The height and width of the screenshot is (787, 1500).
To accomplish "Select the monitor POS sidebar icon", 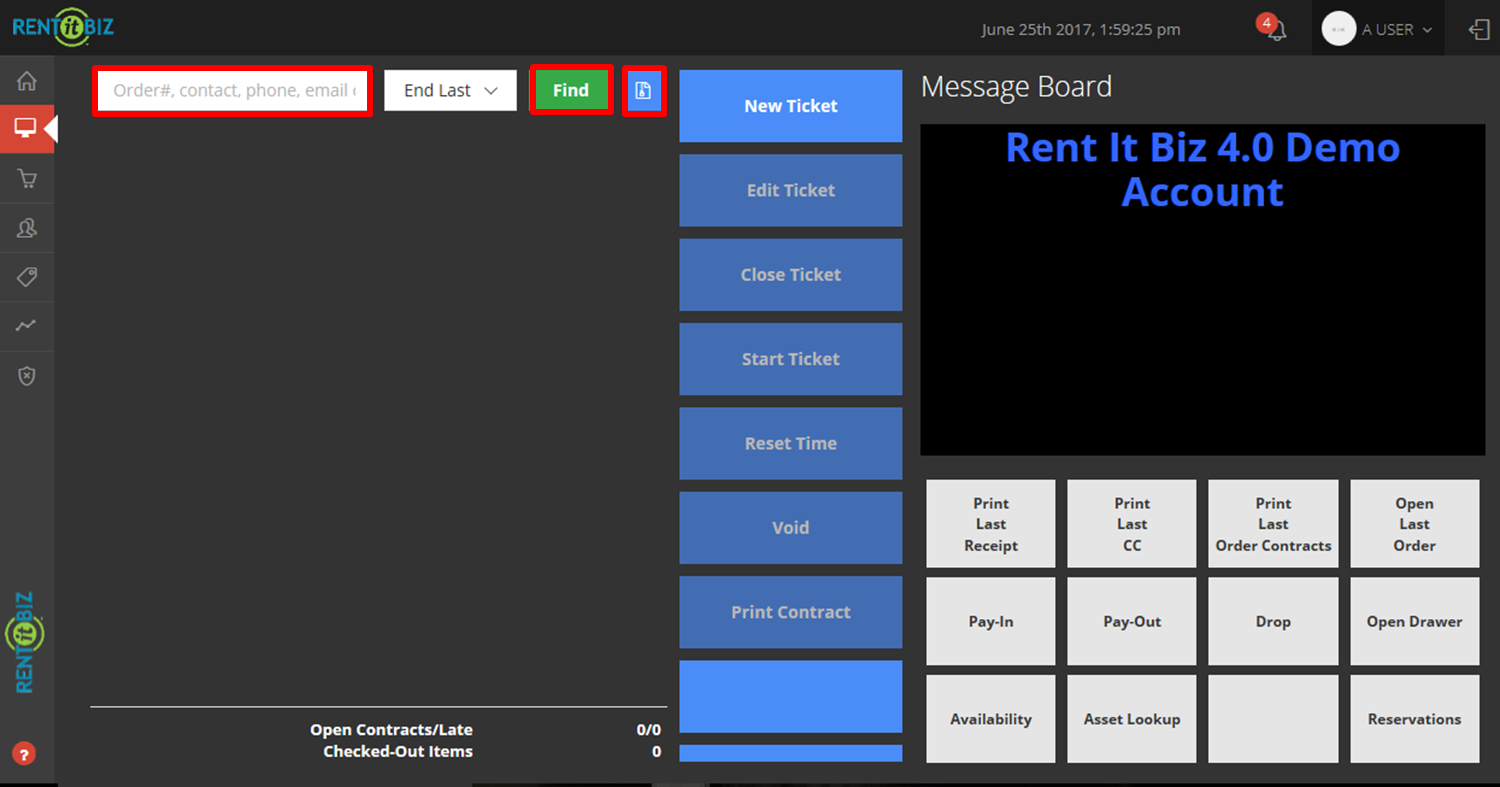I will coord(27,129).
